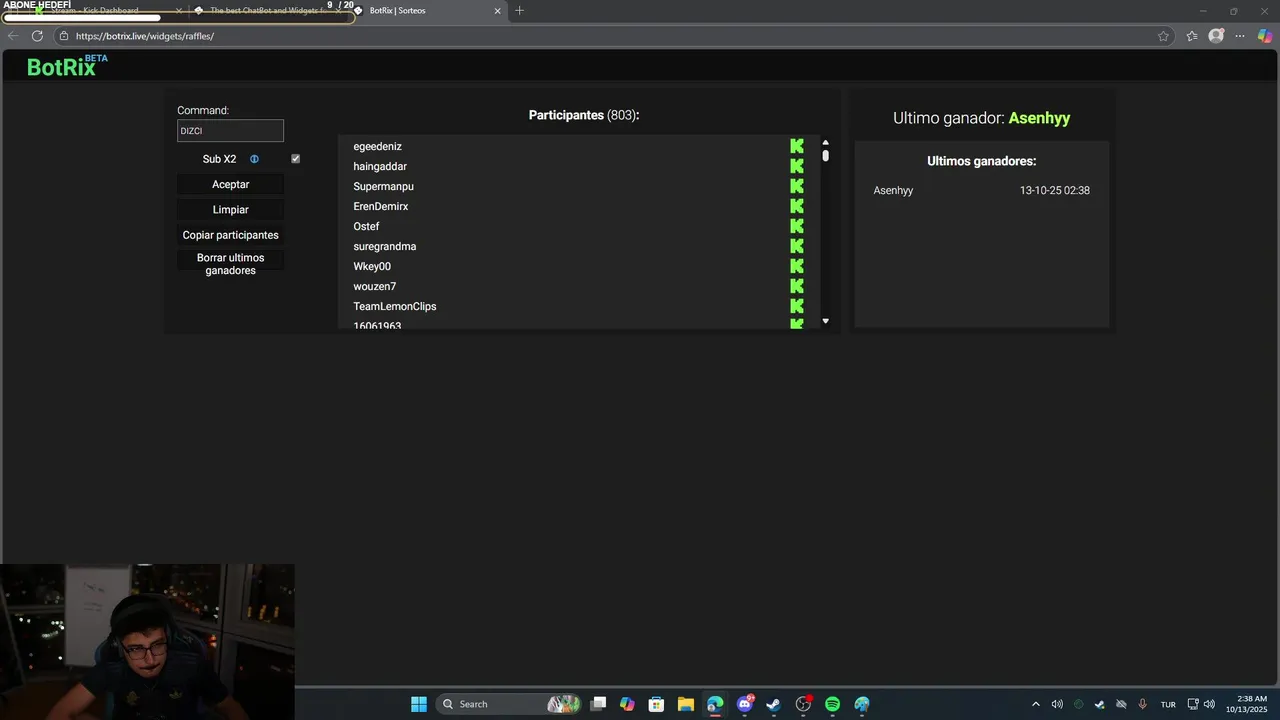Select participant egeedeniz

click(x=377, y=146)
